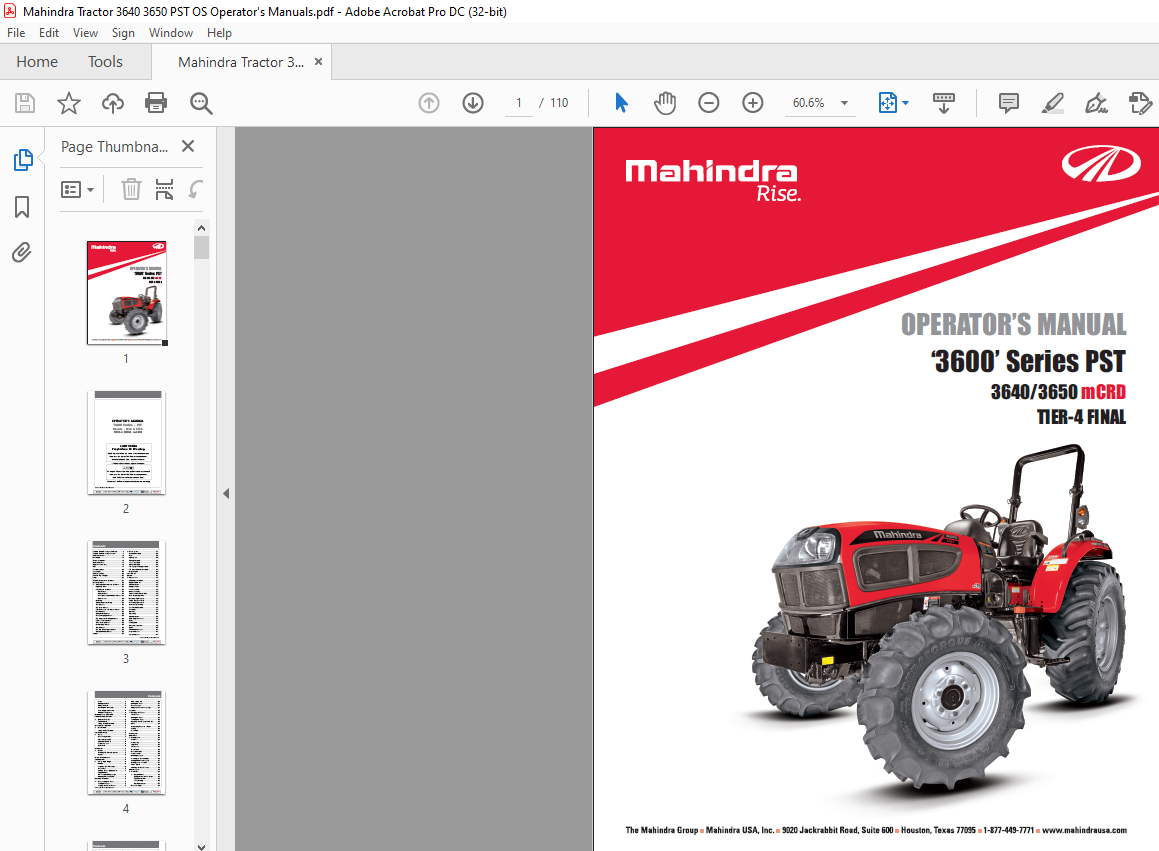The height and width of the screenshot is (851, 1159).
Task: Open the File menu
Action: (16, 33)
